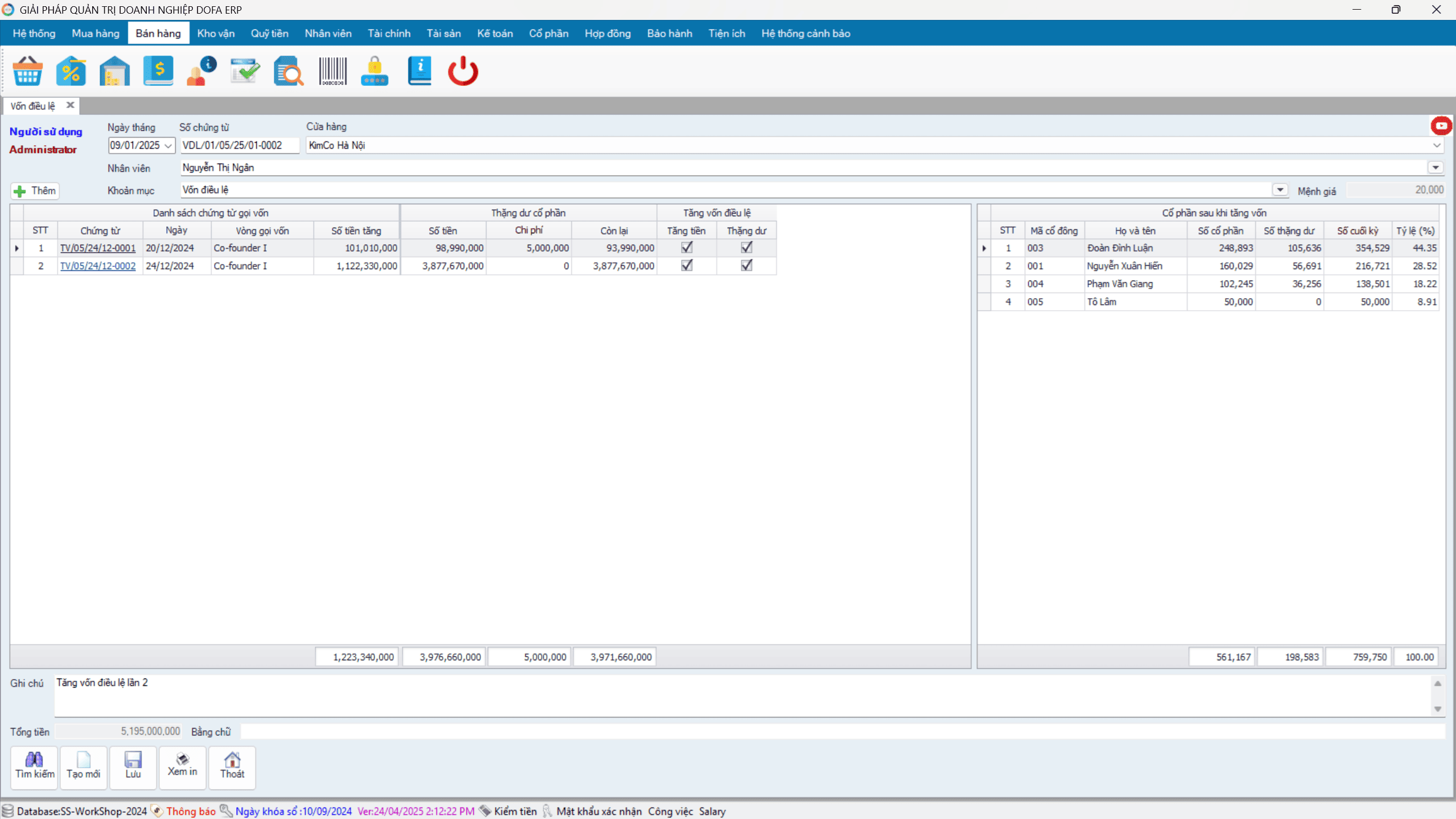Open the blue info book icon
The width and height of the screenshot is (1456, 819).
tap(419, 71)
